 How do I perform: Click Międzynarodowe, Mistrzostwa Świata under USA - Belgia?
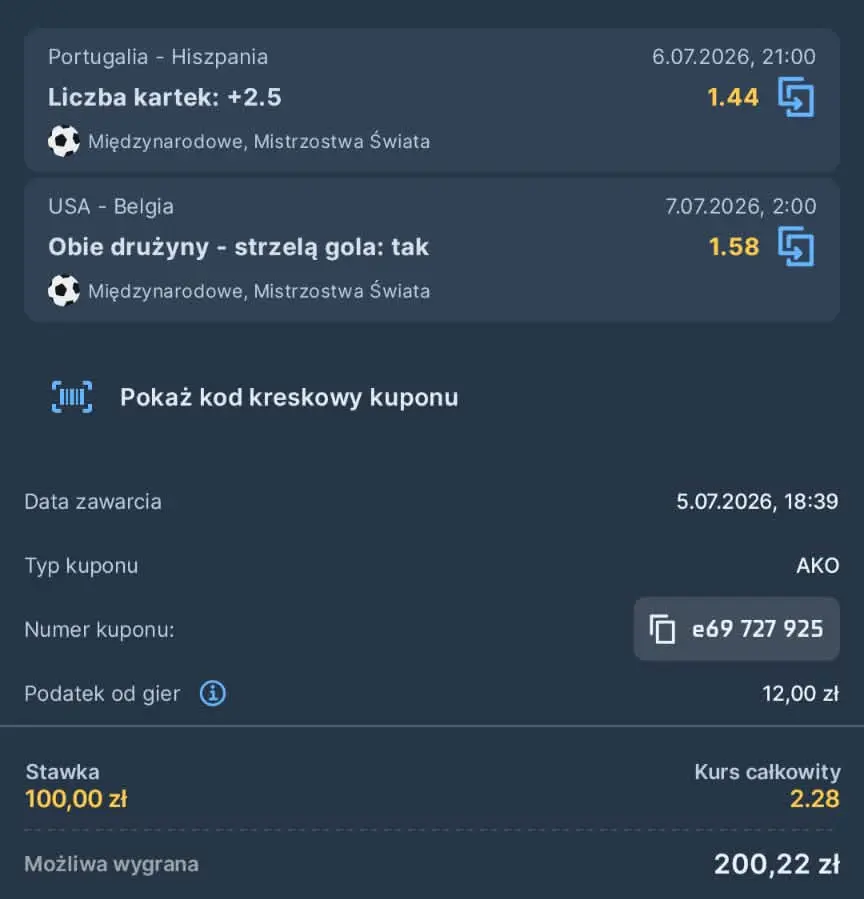click(259, 291)
